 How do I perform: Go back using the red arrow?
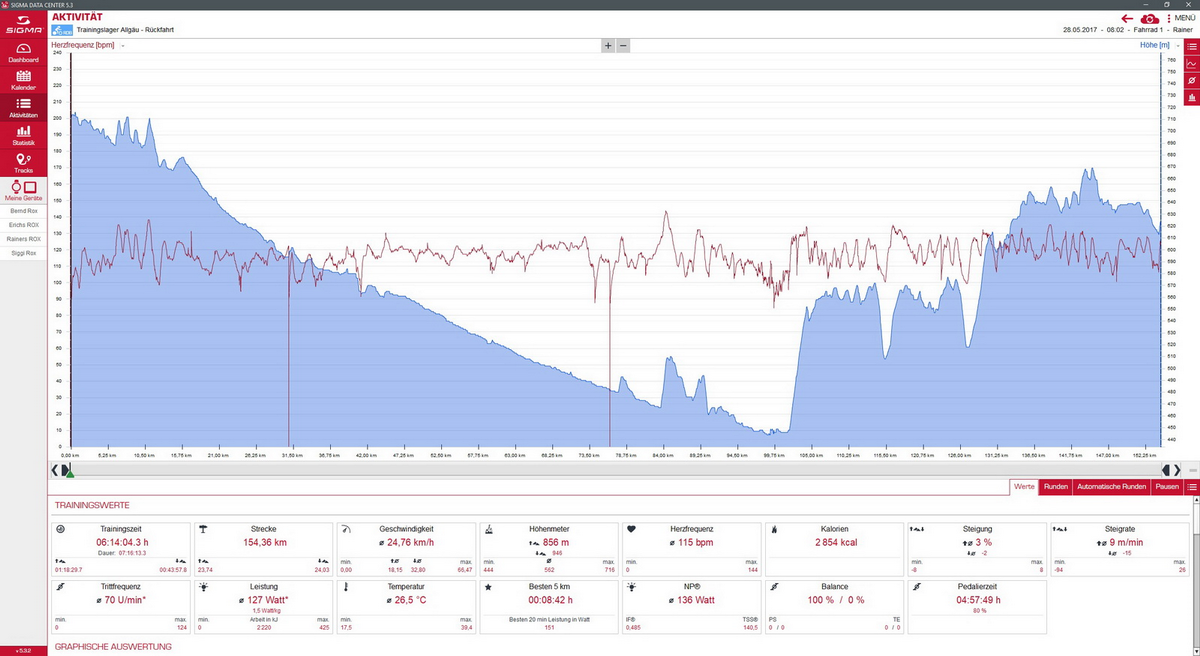coord(1127,18)
